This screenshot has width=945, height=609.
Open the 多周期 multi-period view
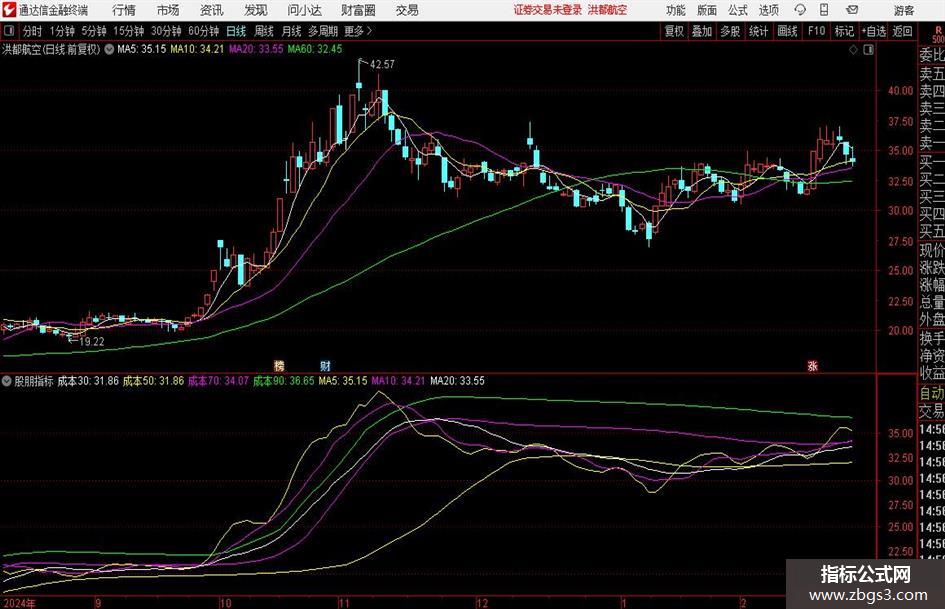click(323, 31)
